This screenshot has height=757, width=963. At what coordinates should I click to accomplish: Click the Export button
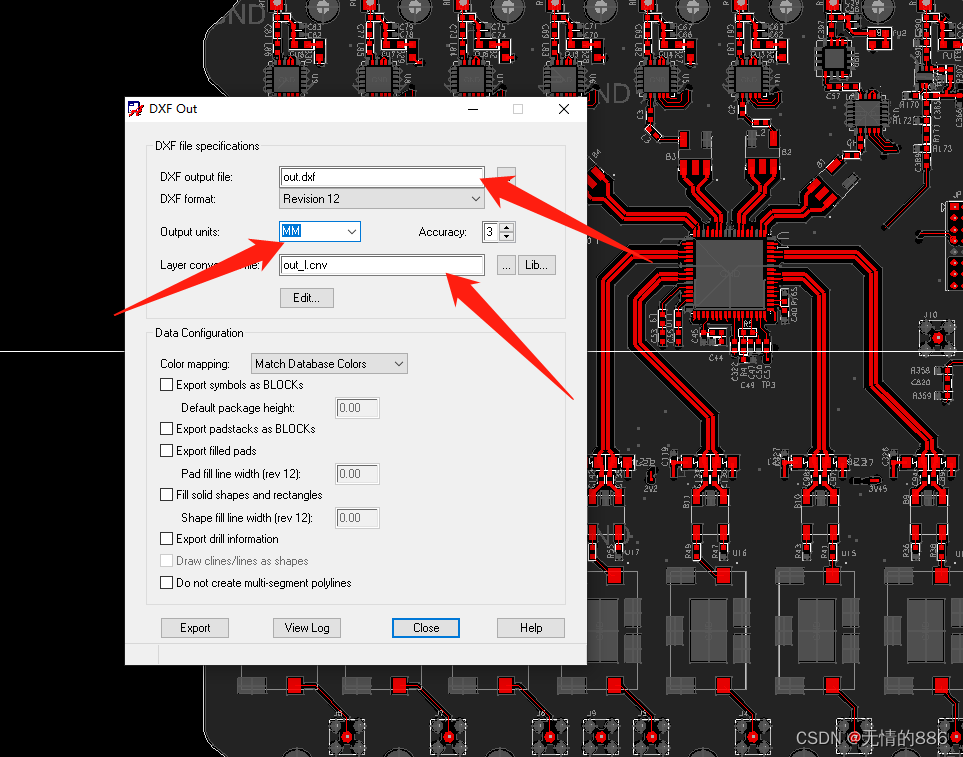coord(195,628)
